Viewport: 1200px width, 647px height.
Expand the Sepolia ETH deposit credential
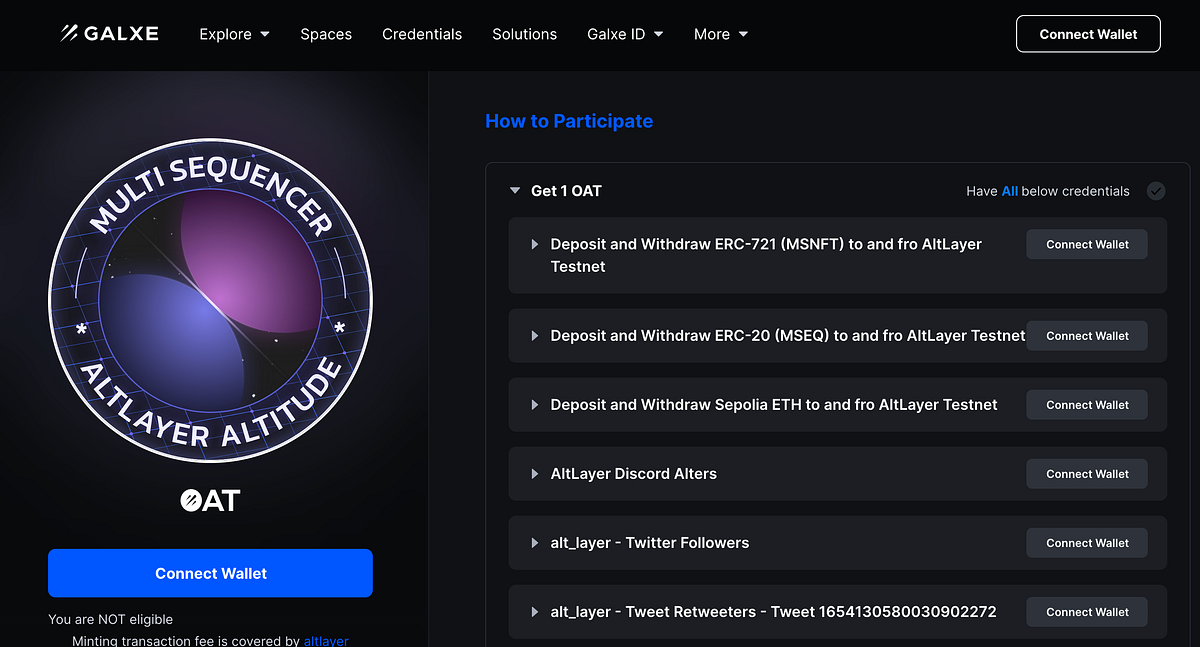533,404
